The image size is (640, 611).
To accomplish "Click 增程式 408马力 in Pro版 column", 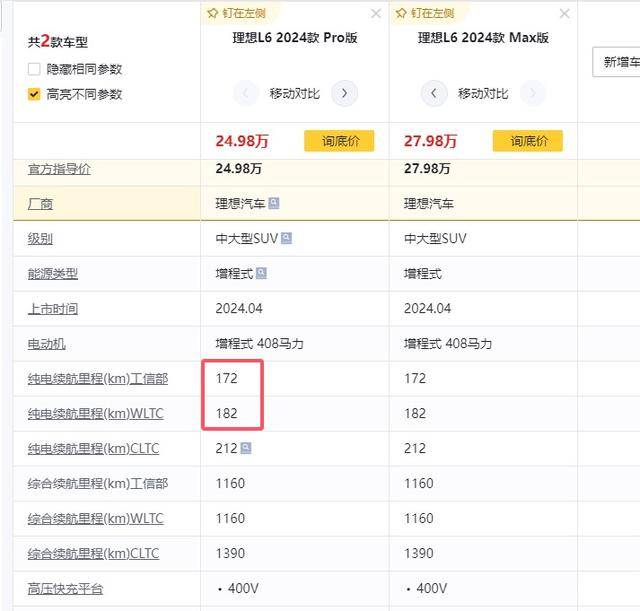I will [260, 344].
